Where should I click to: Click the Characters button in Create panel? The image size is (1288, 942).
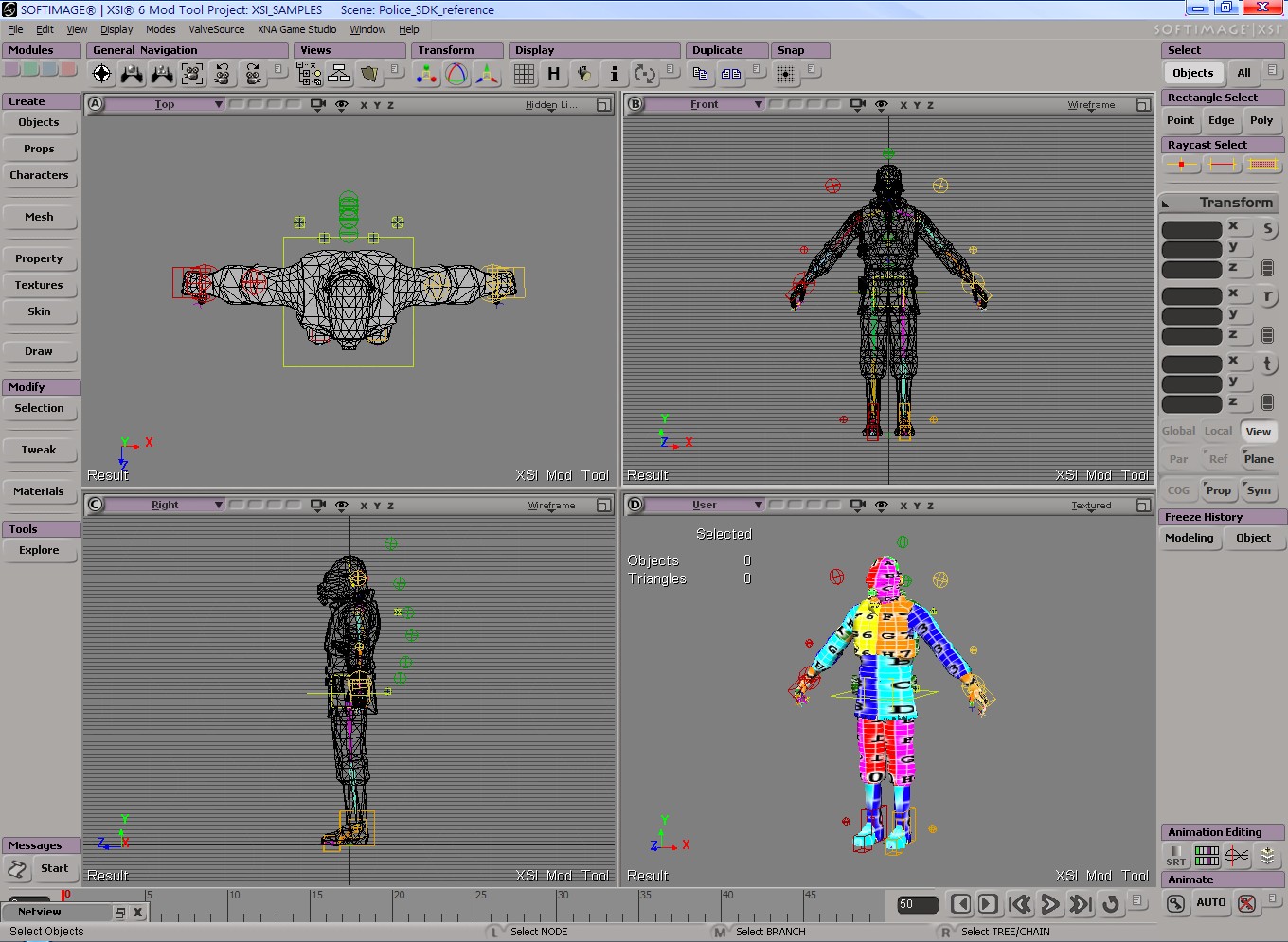point(39,175)
